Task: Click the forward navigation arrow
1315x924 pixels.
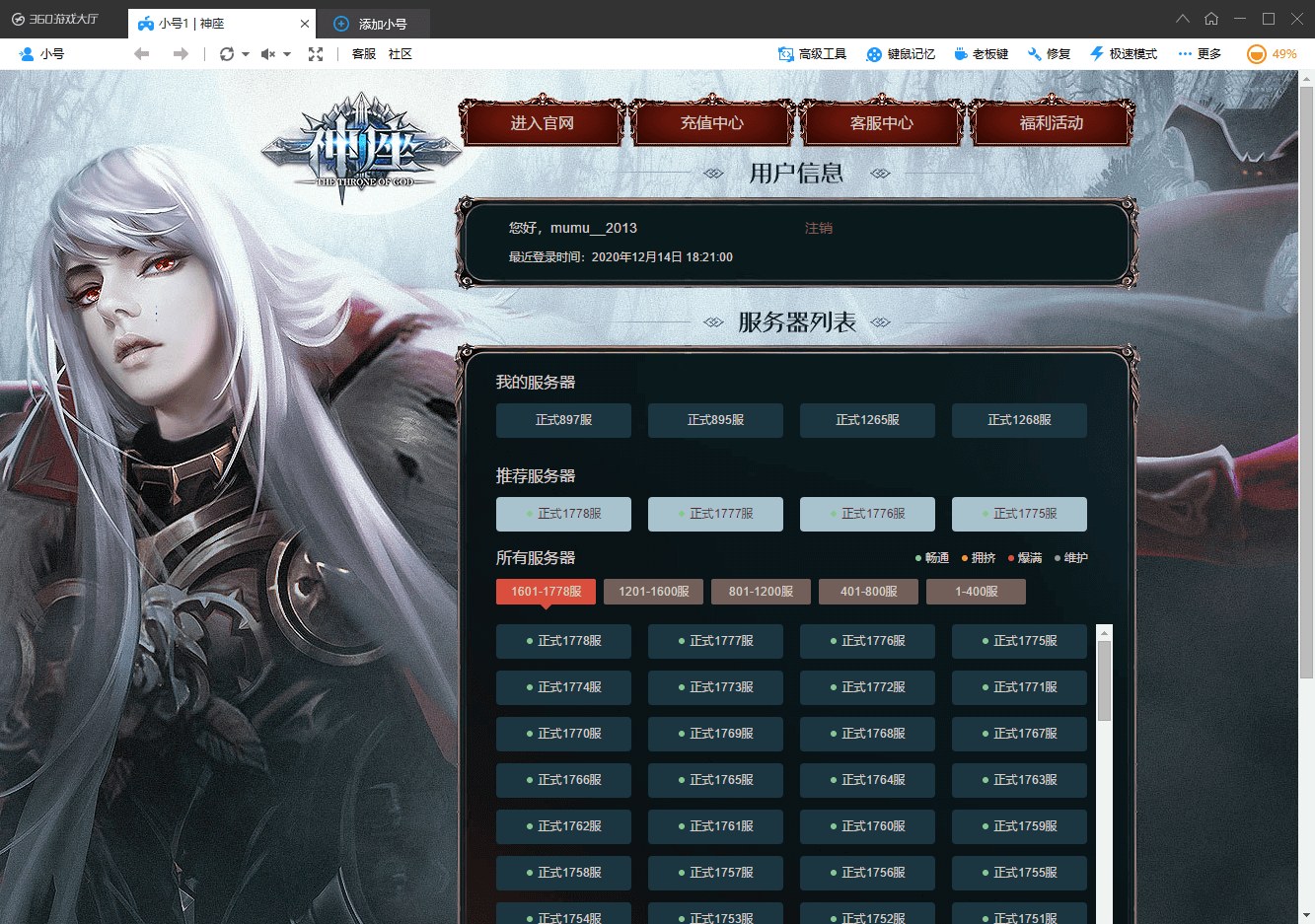Action: [181, 54]
